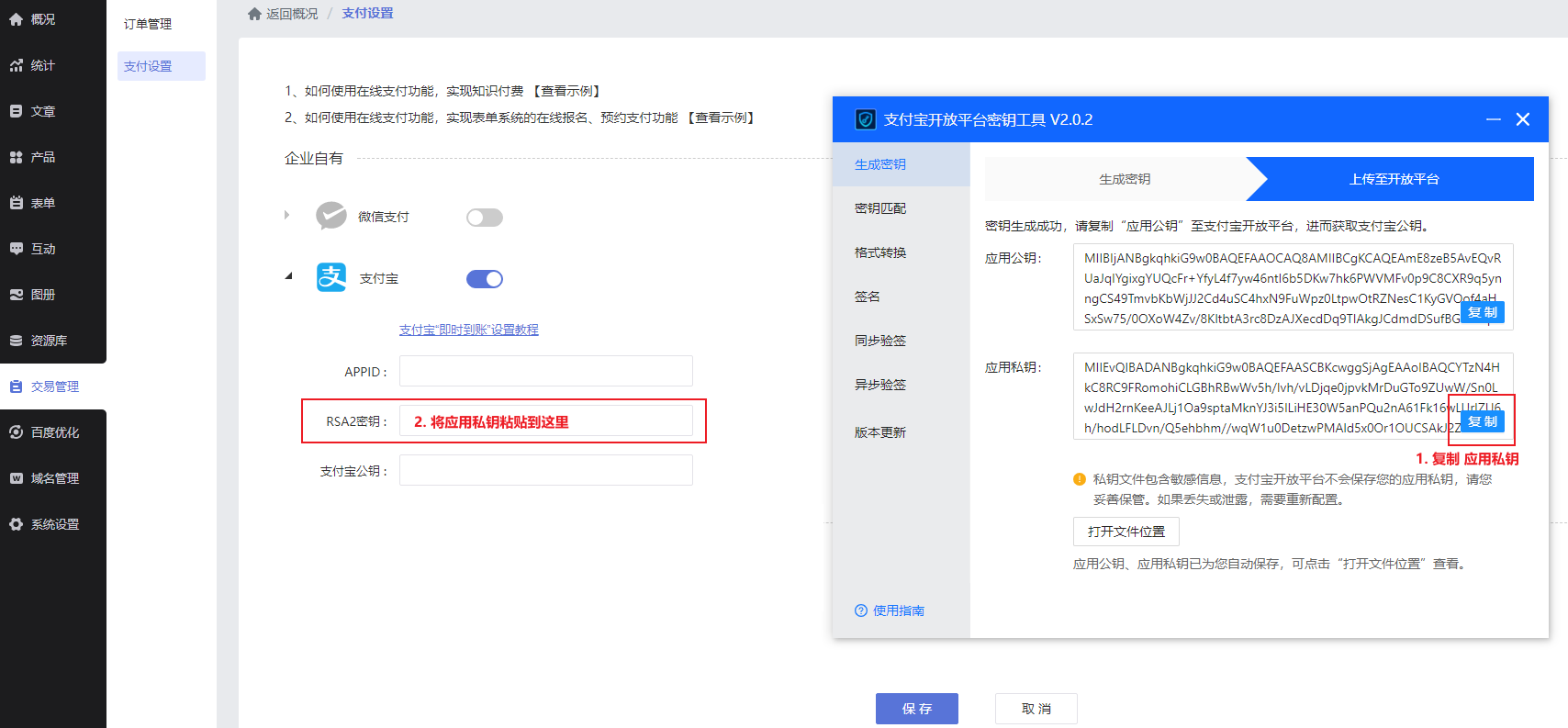Viewport: 1568px width, 728px height.
Task: Click the 支付设置 breadcrumb text
Action: (367, 14)
